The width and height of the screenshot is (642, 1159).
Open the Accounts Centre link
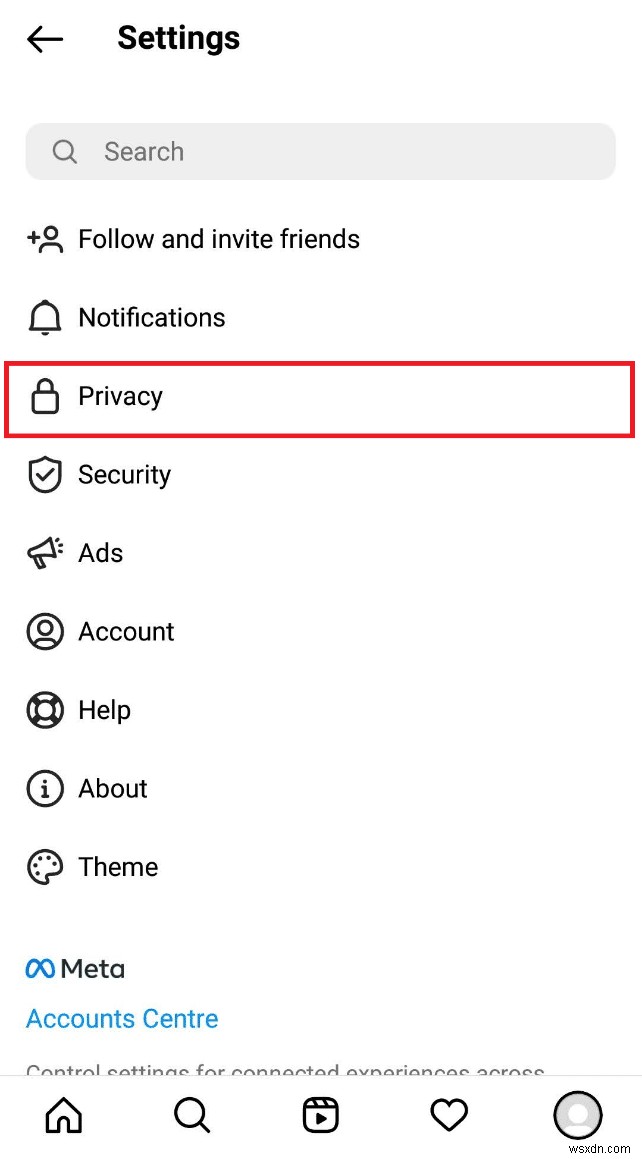122,1019
